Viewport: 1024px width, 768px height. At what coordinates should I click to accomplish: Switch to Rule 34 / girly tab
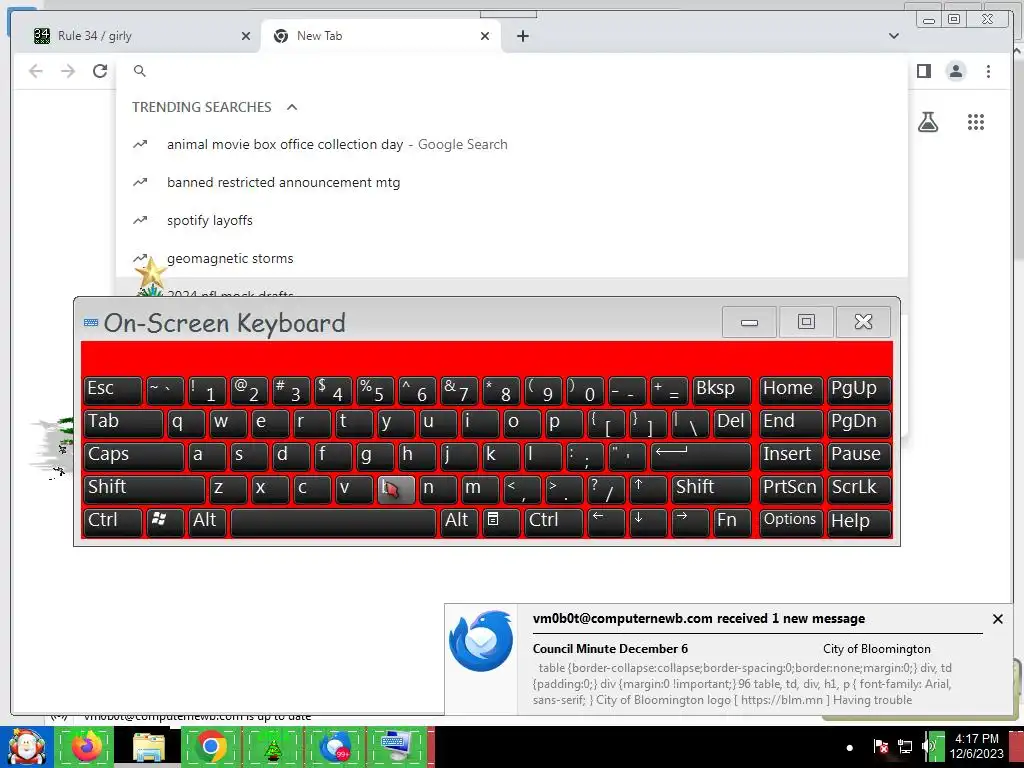pos(138,36)
